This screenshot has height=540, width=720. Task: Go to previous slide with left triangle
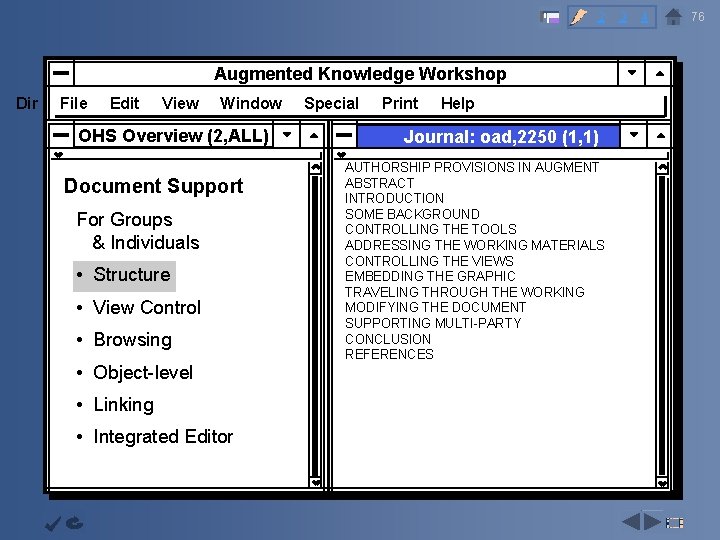tap(631, 522)
